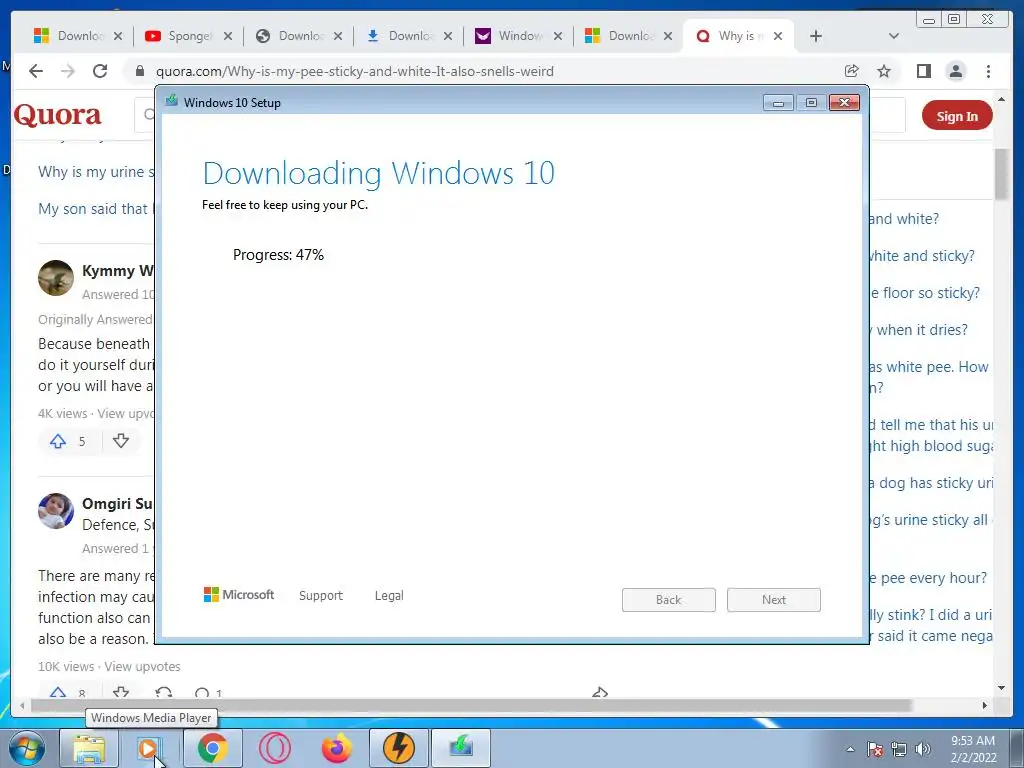Open the related question ending 'when it dries?'
Screen dimensions: 1024x768
click(918, 330)
